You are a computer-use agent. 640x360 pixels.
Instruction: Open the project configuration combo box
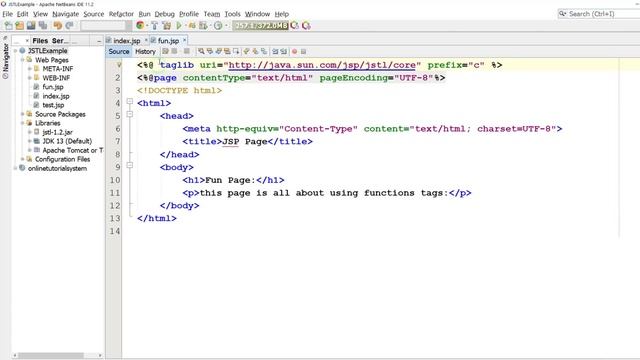[x=106, y=26]
